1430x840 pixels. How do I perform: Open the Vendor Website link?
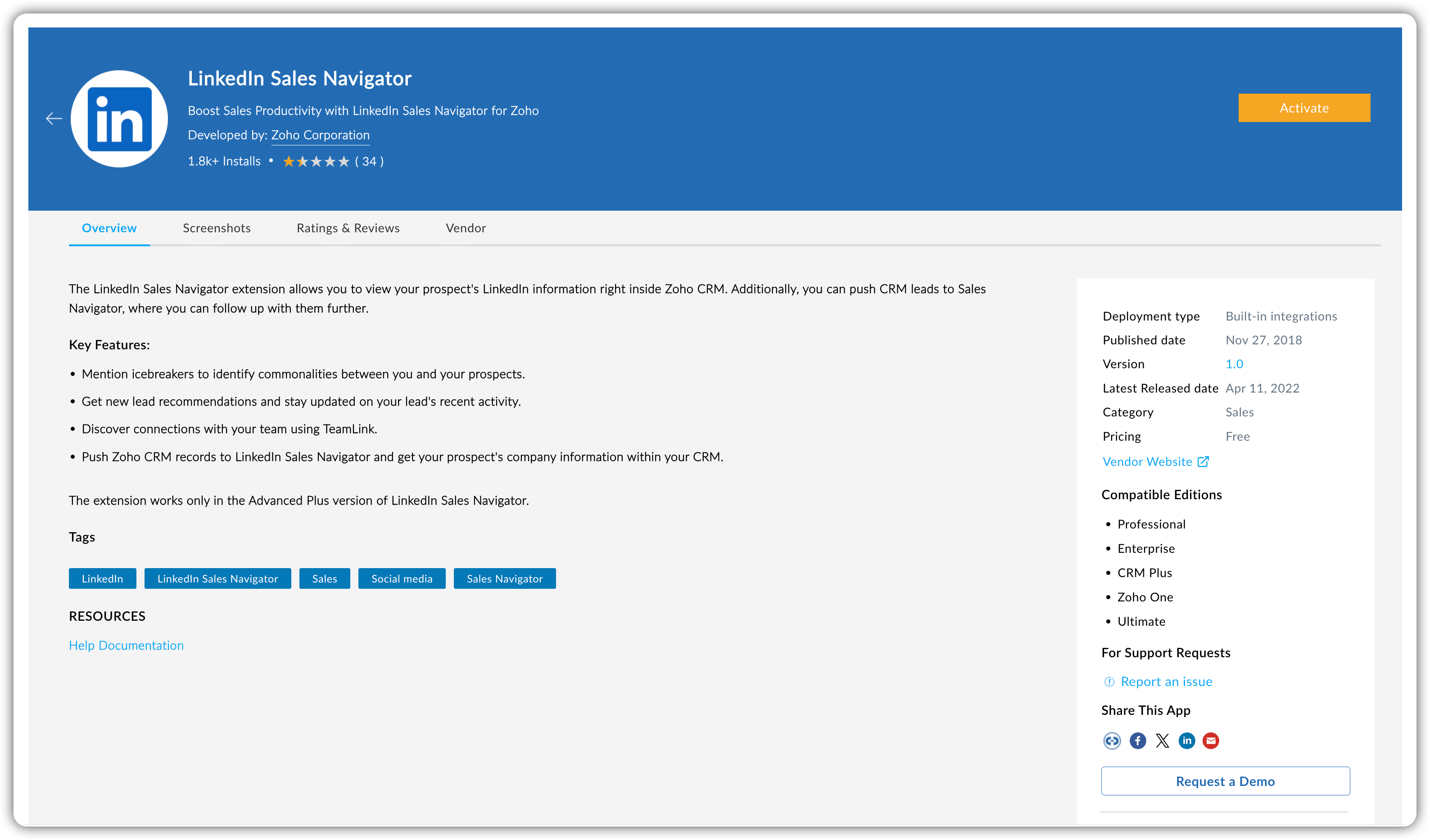pos(1147,462)
